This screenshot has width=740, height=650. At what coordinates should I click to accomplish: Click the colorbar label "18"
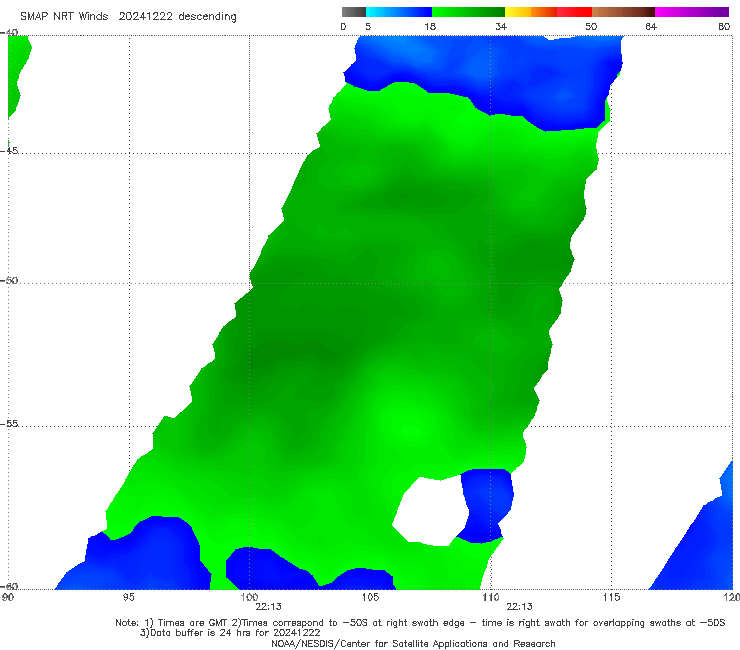coord(430,27)
